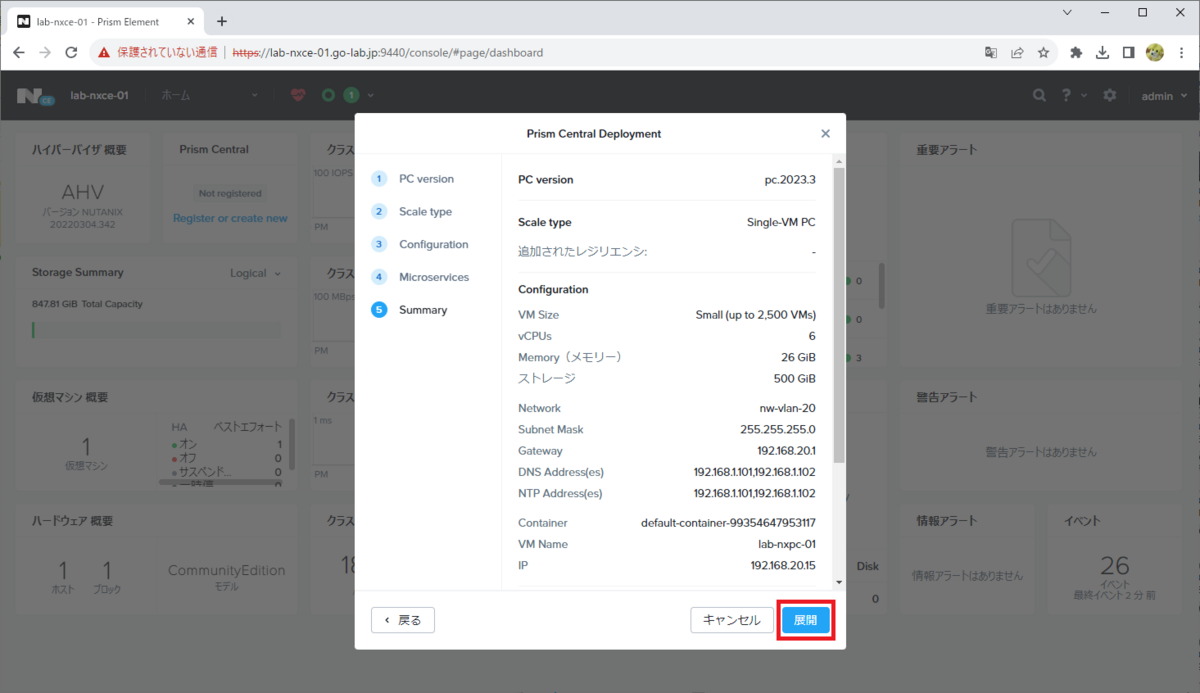Click the green alerts circle with count 1

click(x=350, y=95)
